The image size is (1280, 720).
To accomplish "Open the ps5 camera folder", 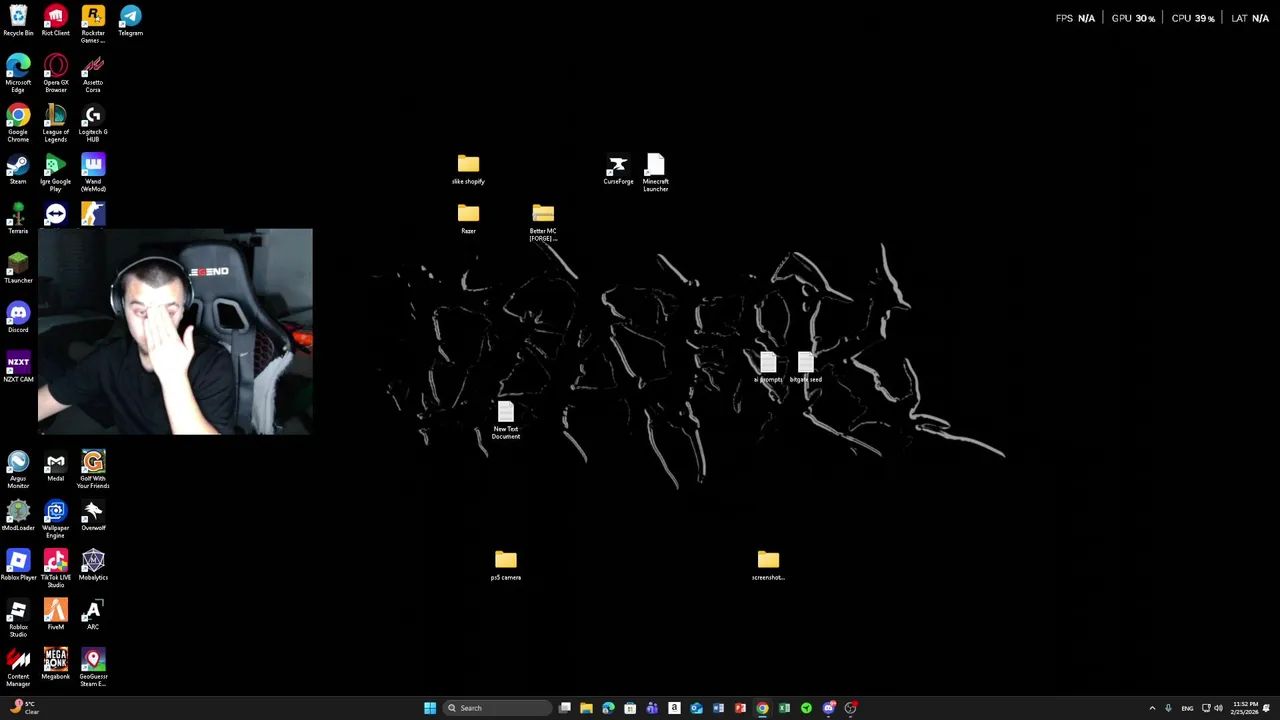I will click(x=505, y=565).
